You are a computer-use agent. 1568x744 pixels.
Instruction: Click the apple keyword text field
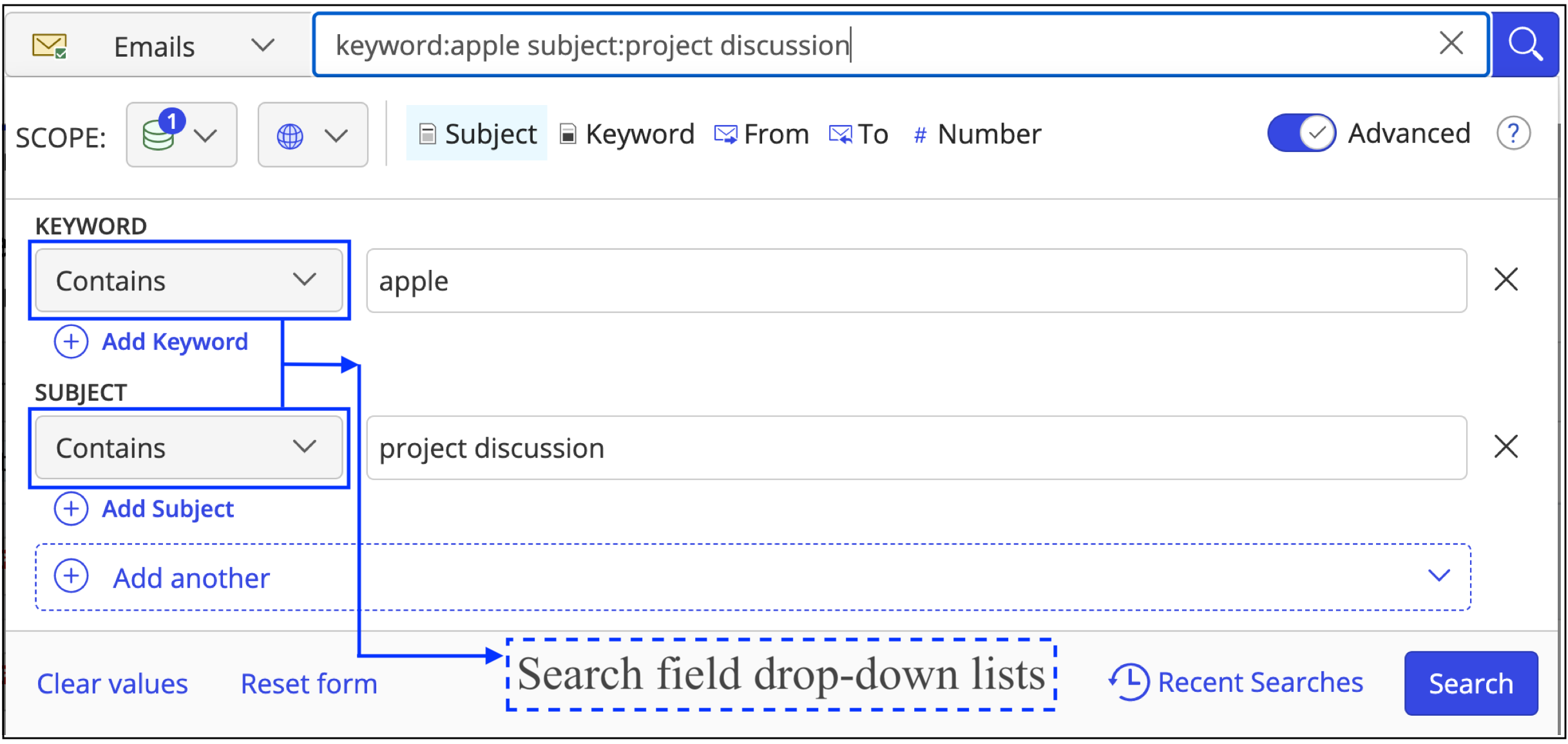point(915,281)
